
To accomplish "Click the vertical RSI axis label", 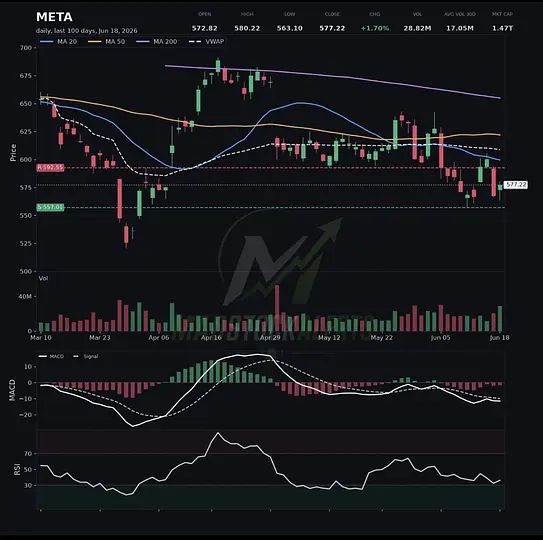I will point(17,469).
